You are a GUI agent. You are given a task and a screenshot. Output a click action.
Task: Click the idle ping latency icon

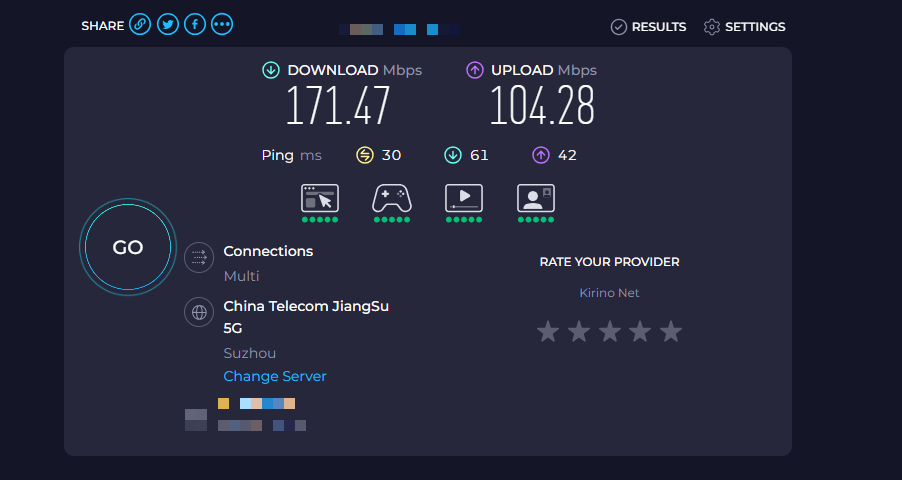pos(365,155)
